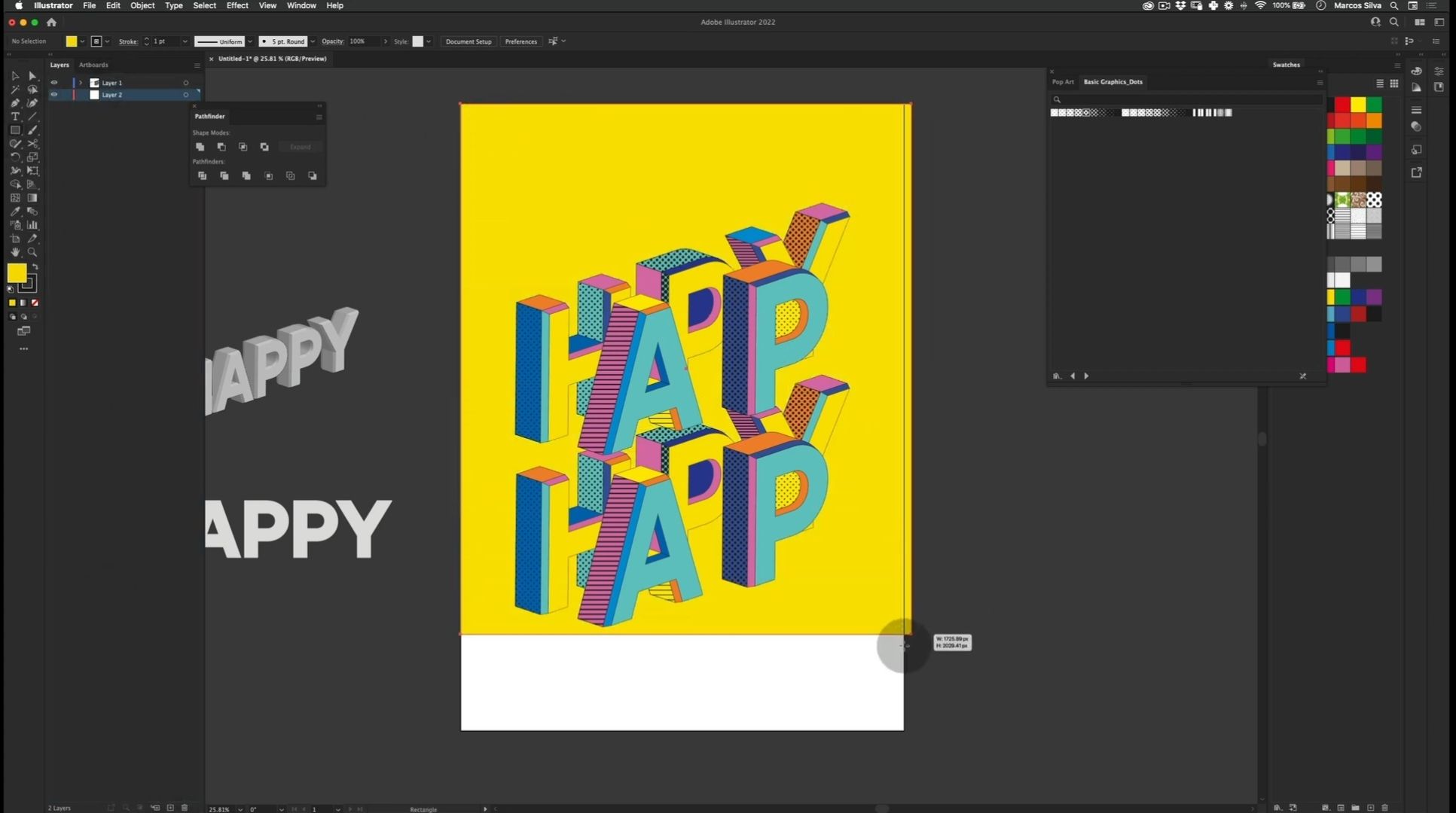The image size is (1456, 813).
Task: Open Uniform variable width profile dropdown
Action: click(250, 41)
